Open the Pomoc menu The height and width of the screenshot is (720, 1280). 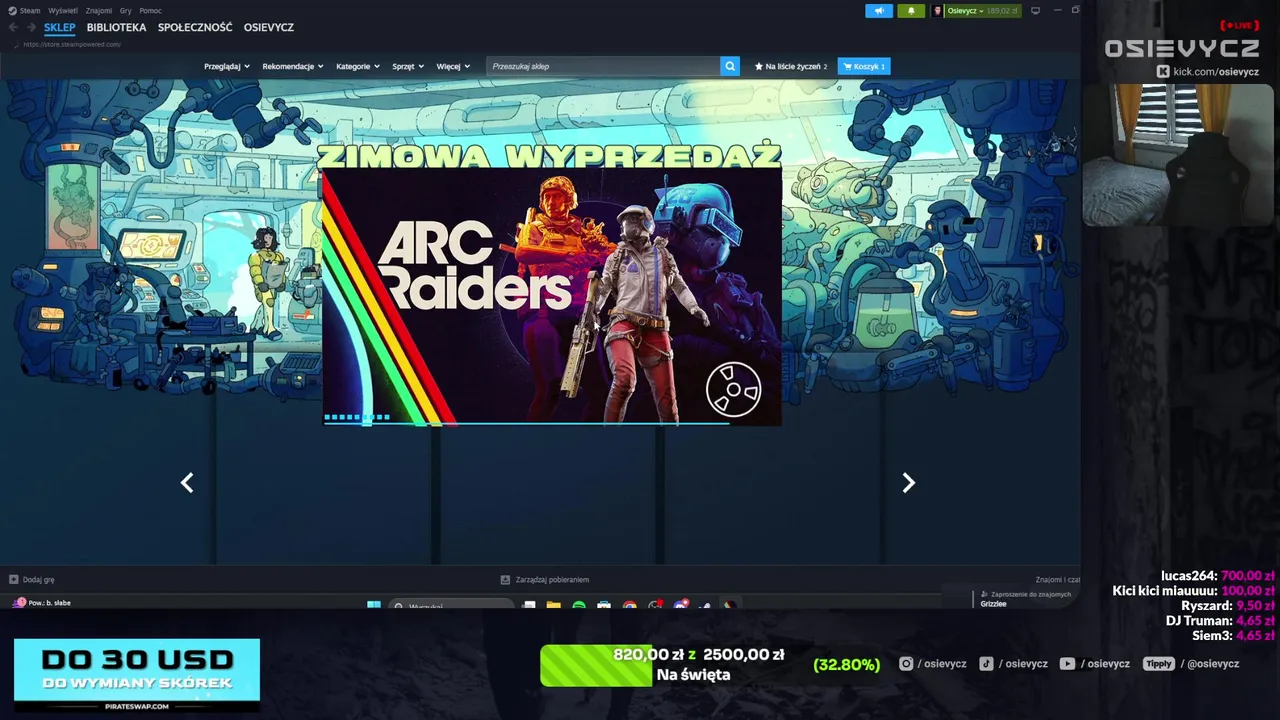[x=150, y=11]
